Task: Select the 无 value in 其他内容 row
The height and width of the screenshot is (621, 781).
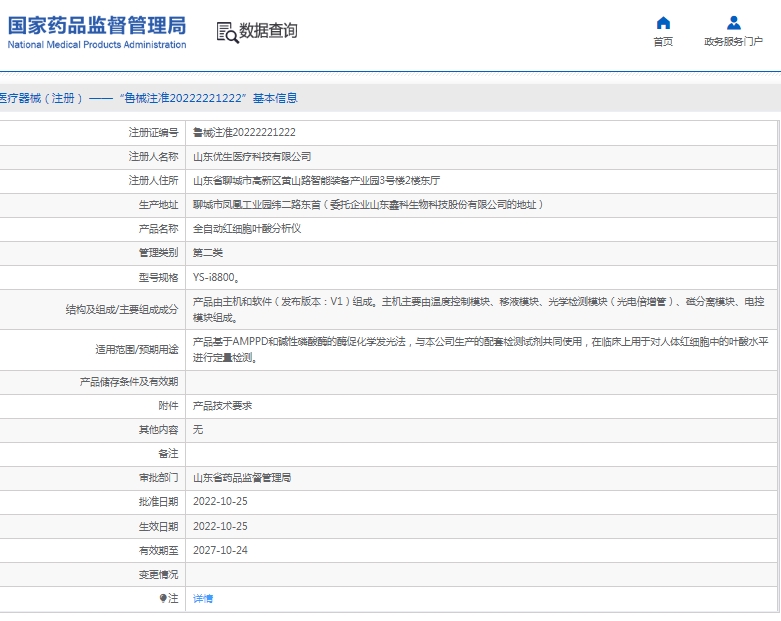Action: point(198,429)
